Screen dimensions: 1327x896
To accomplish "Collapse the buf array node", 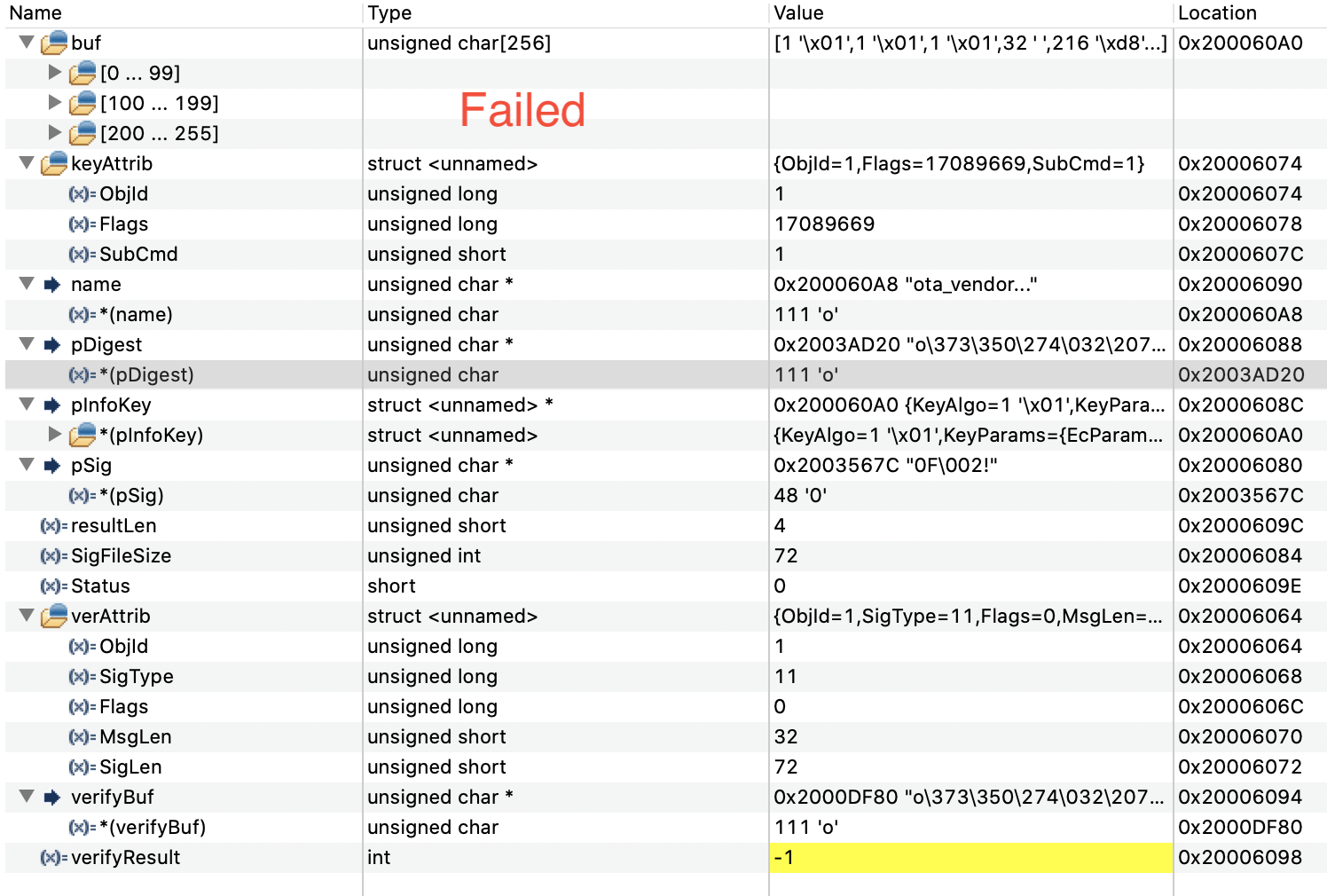I will click(27, 42).
